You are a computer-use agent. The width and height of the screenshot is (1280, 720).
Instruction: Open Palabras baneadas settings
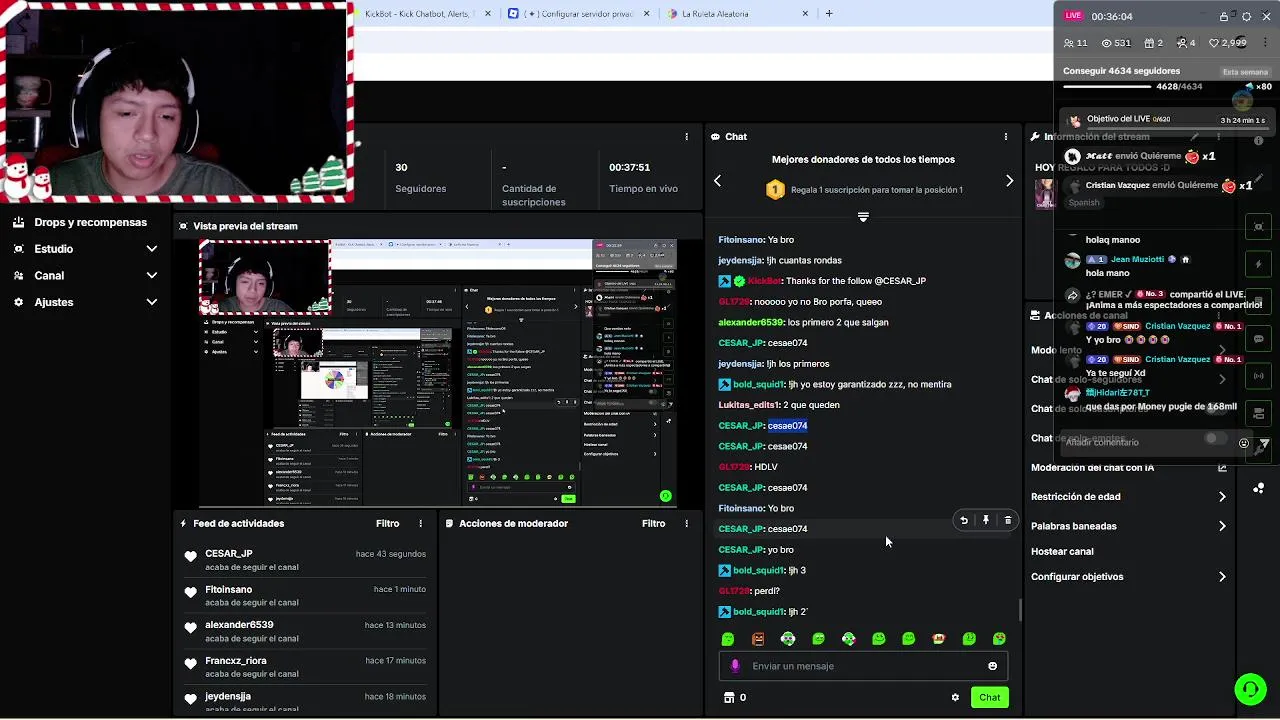[1128, 526]
